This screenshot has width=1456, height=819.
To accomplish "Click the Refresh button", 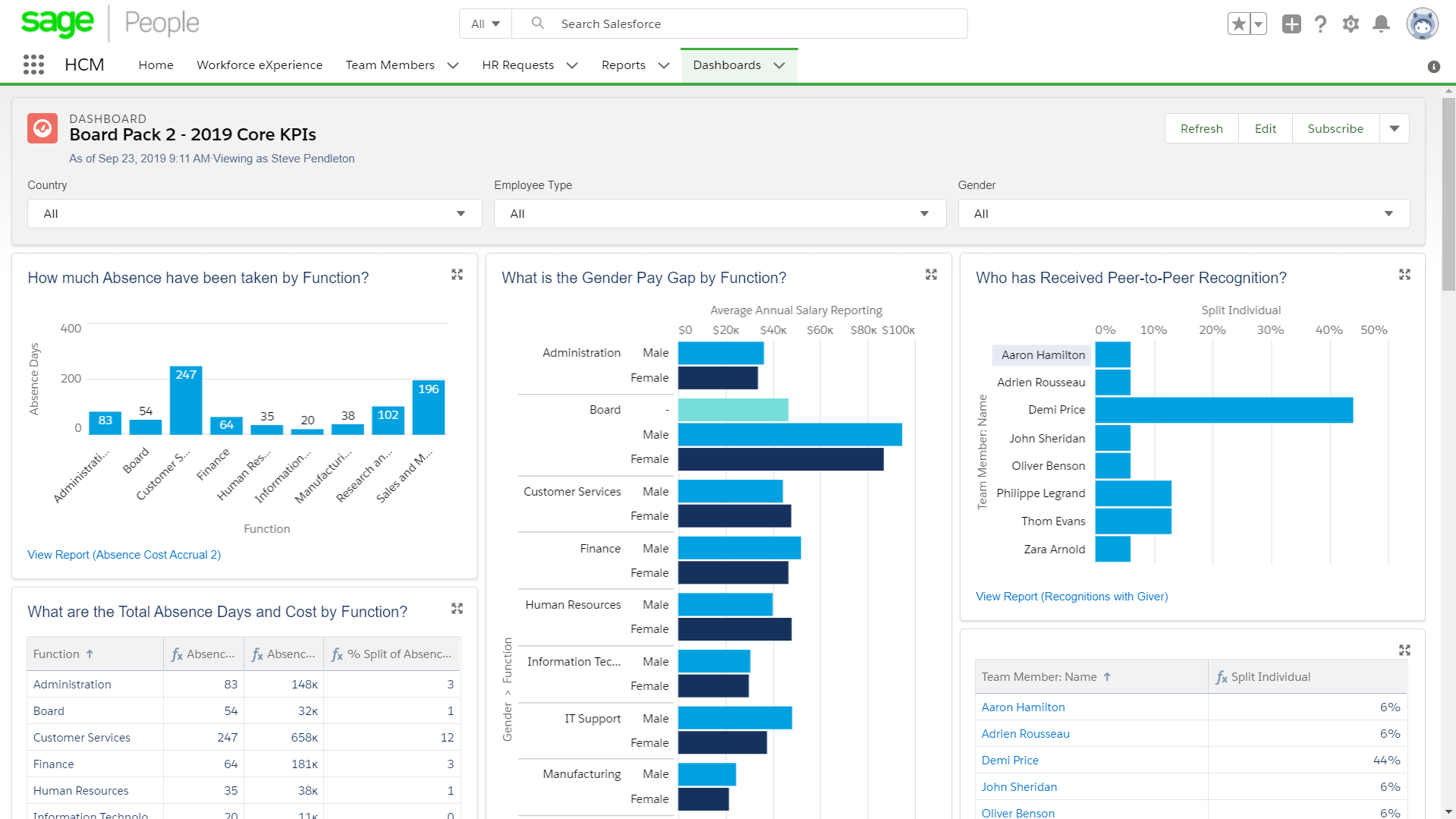I will (x=1201, y=129).
